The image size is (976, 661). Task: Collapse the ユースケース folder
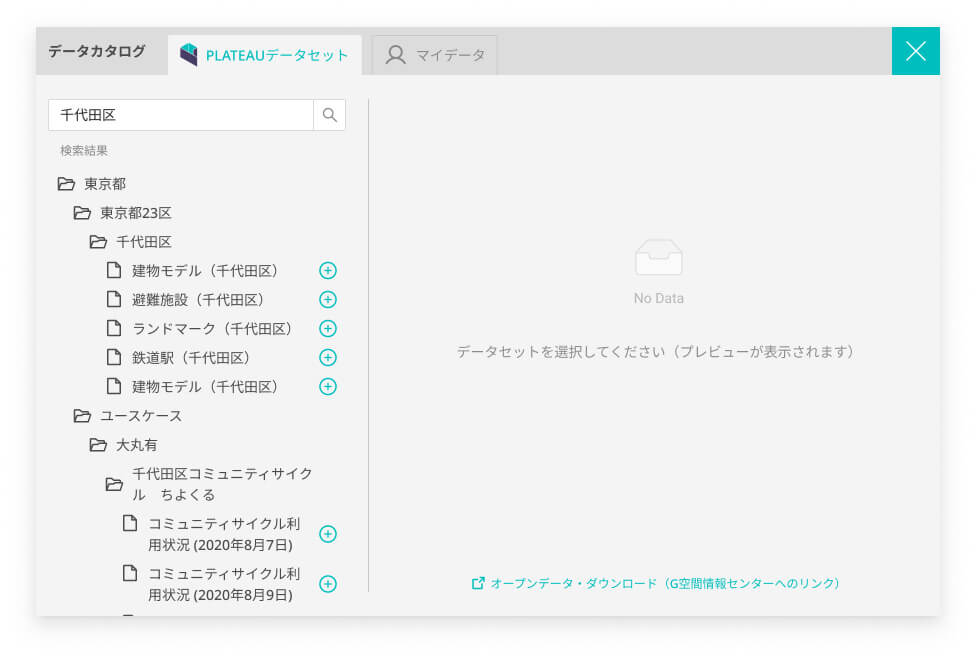(128, 416)
